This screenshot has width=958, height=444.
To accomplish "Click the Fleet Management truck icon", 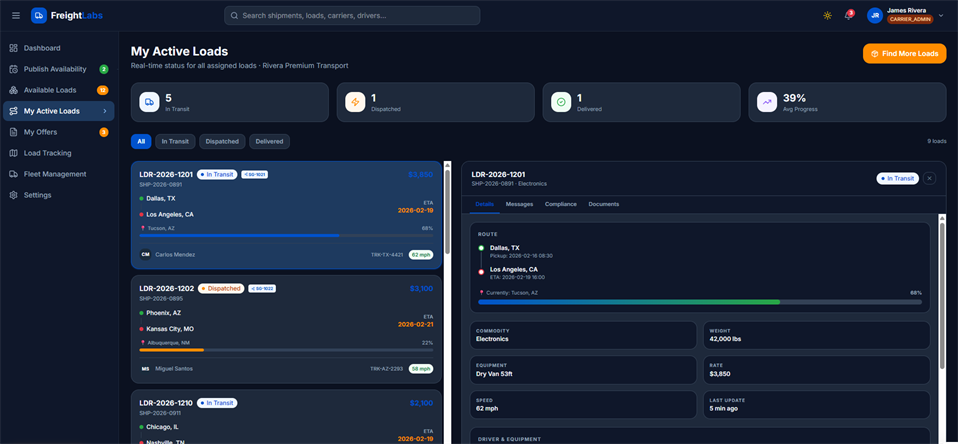I will 13,174.
